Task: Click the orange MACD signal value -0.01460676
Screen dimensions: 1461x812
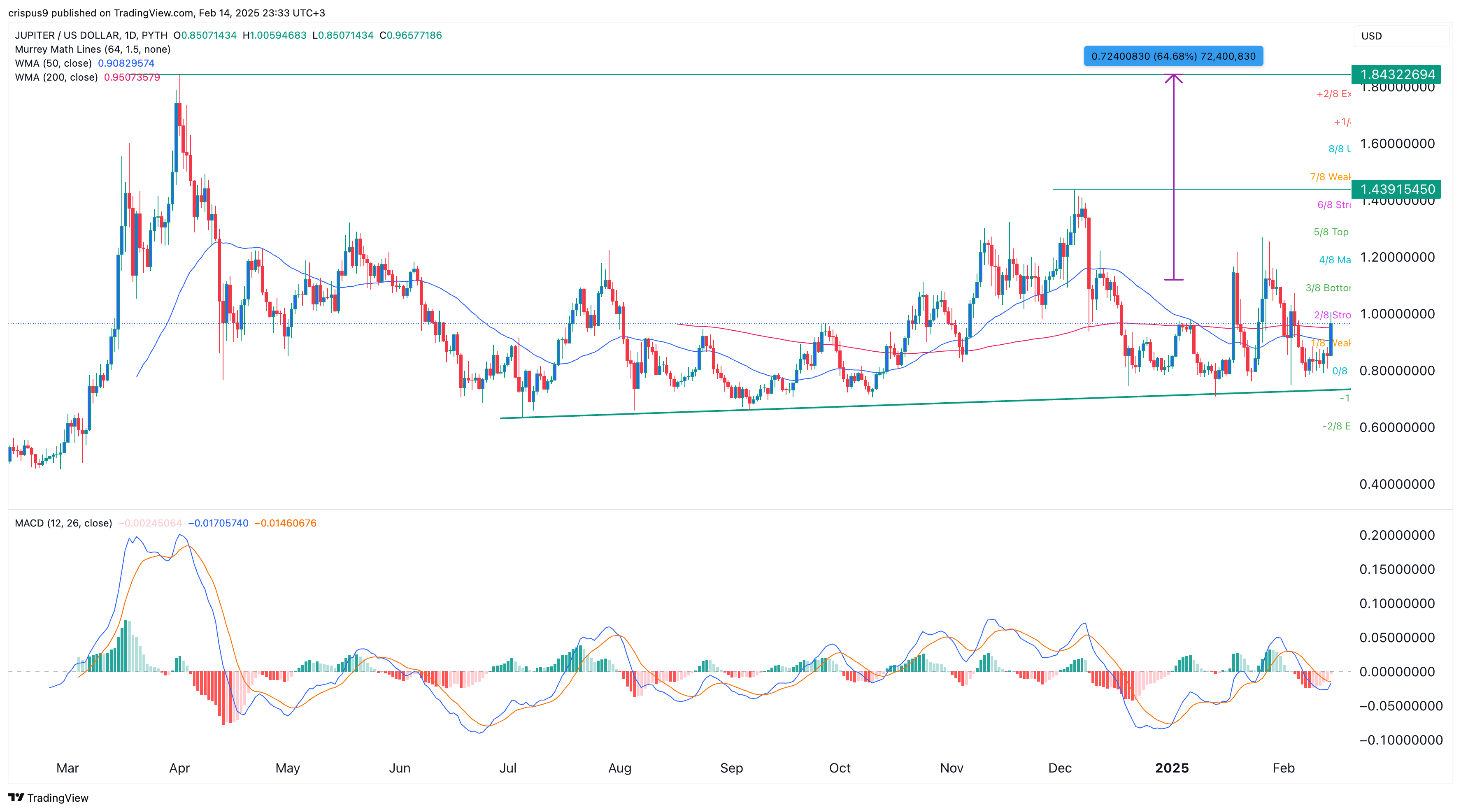Action: tap(285, 523)
